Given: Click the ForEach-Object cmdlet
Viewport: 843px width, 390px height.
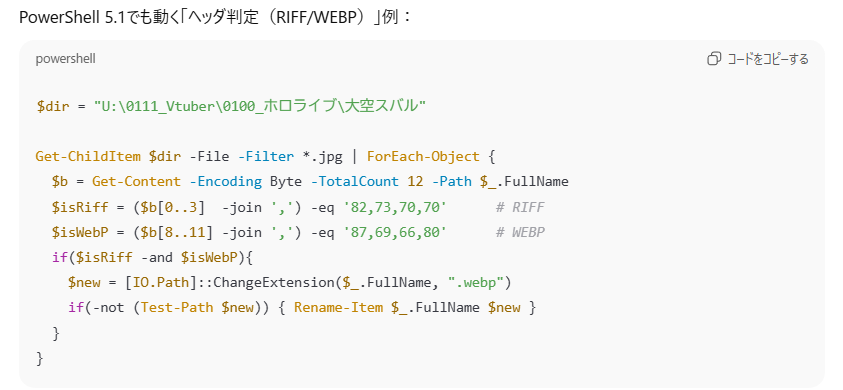Looking at the screenshot, I should coord(423,157).
